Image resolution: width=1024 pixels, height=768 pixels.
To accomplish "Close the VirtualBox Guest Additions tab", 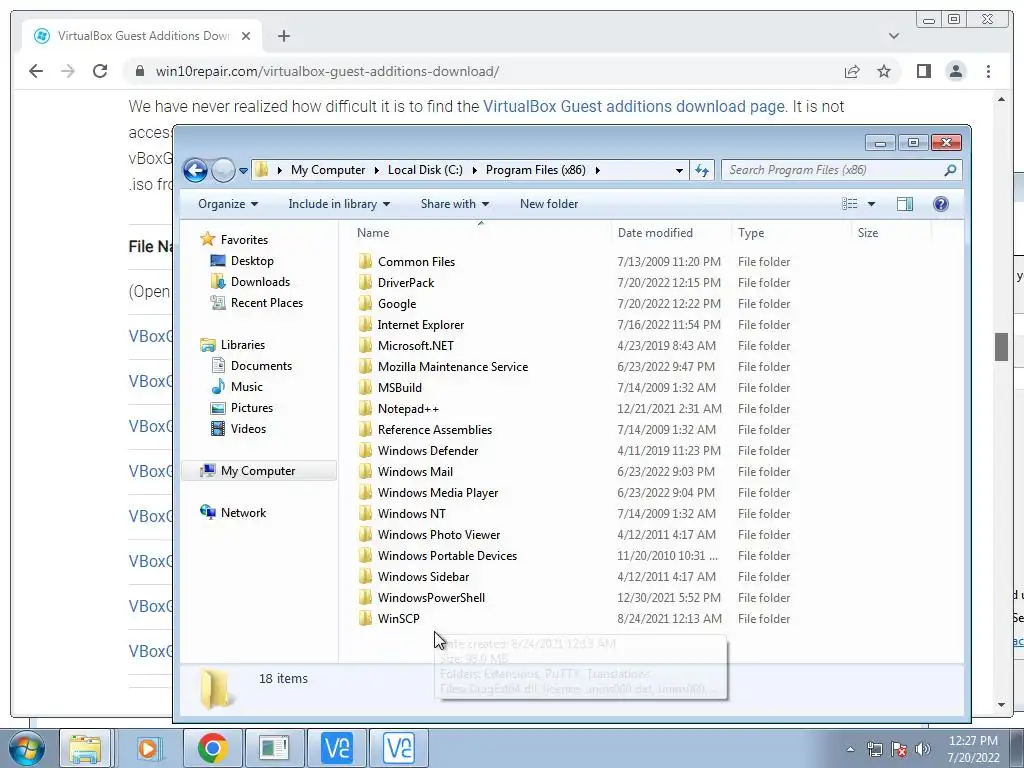I will click(x=246, y=36).
